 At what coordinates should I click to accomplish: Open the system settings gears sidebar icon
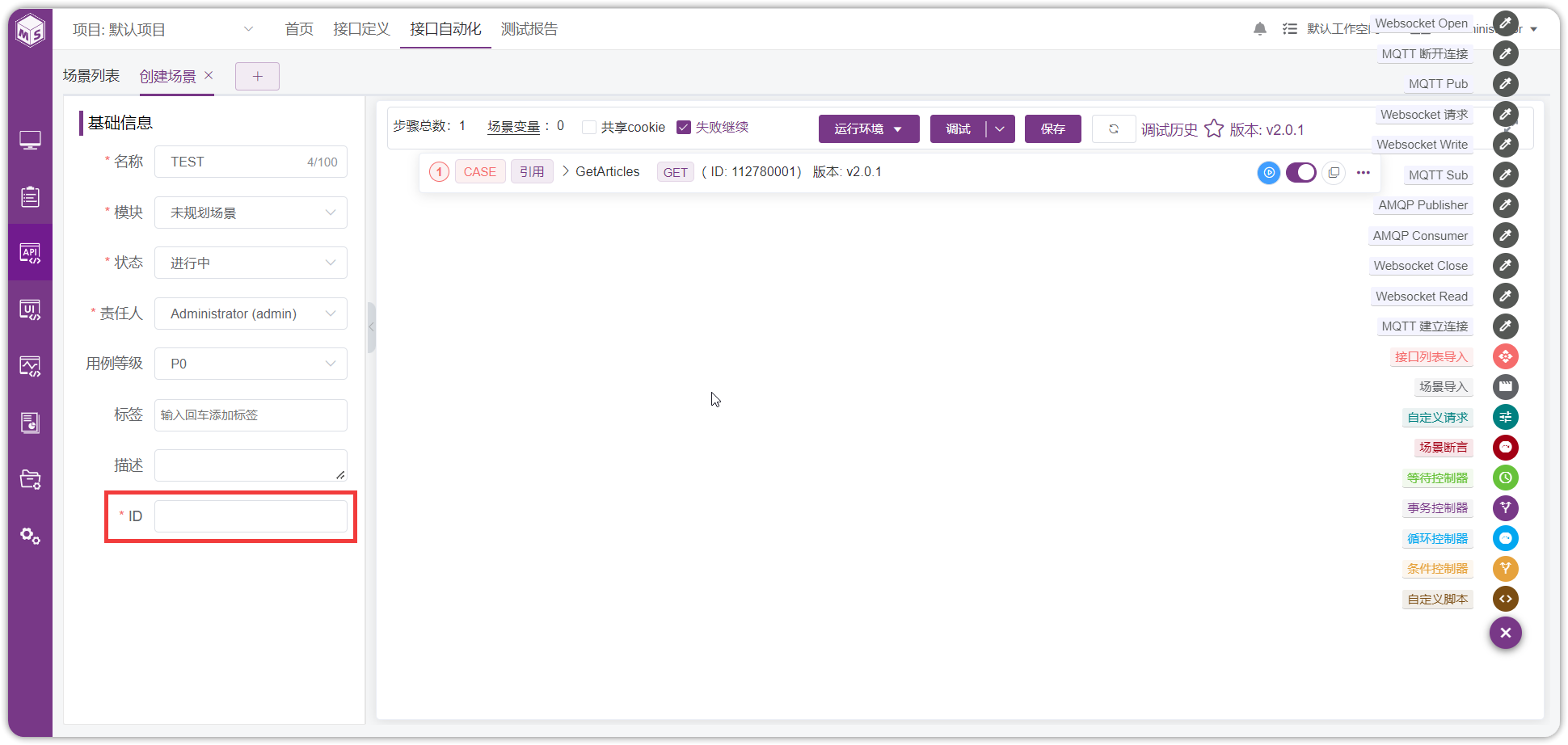click(31, 536)
